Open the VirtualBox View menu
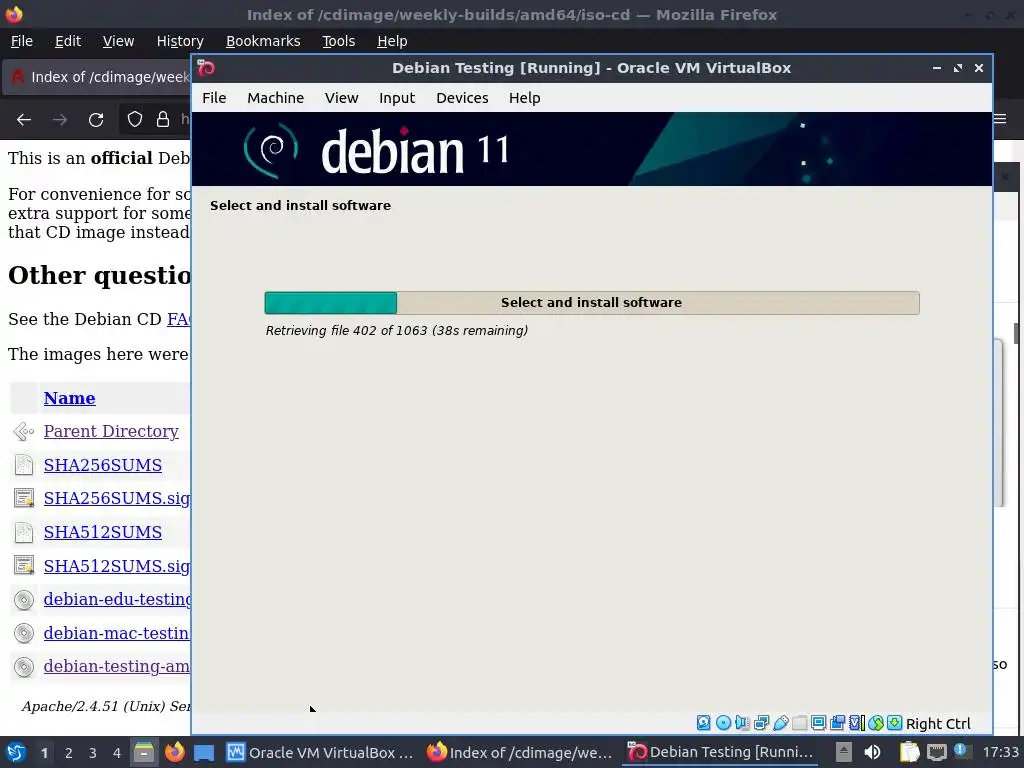The width and height of the screenshot is (1024, 768). (x=342, y=98)
